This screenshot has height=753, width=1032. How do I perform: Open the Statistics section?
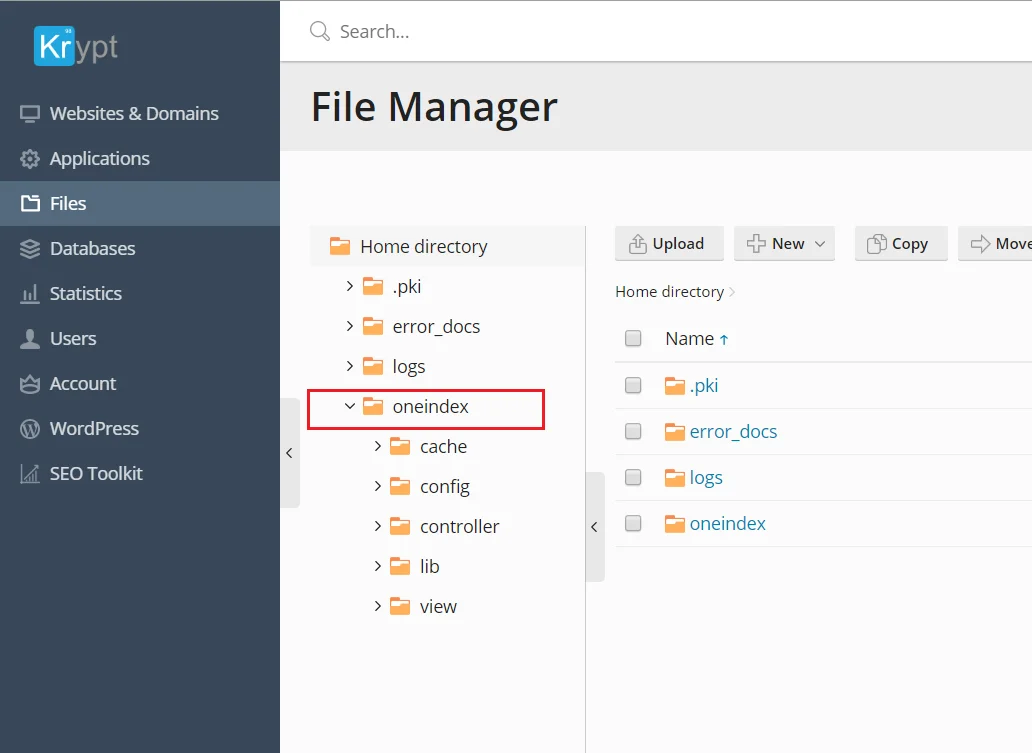click(140, 294)
